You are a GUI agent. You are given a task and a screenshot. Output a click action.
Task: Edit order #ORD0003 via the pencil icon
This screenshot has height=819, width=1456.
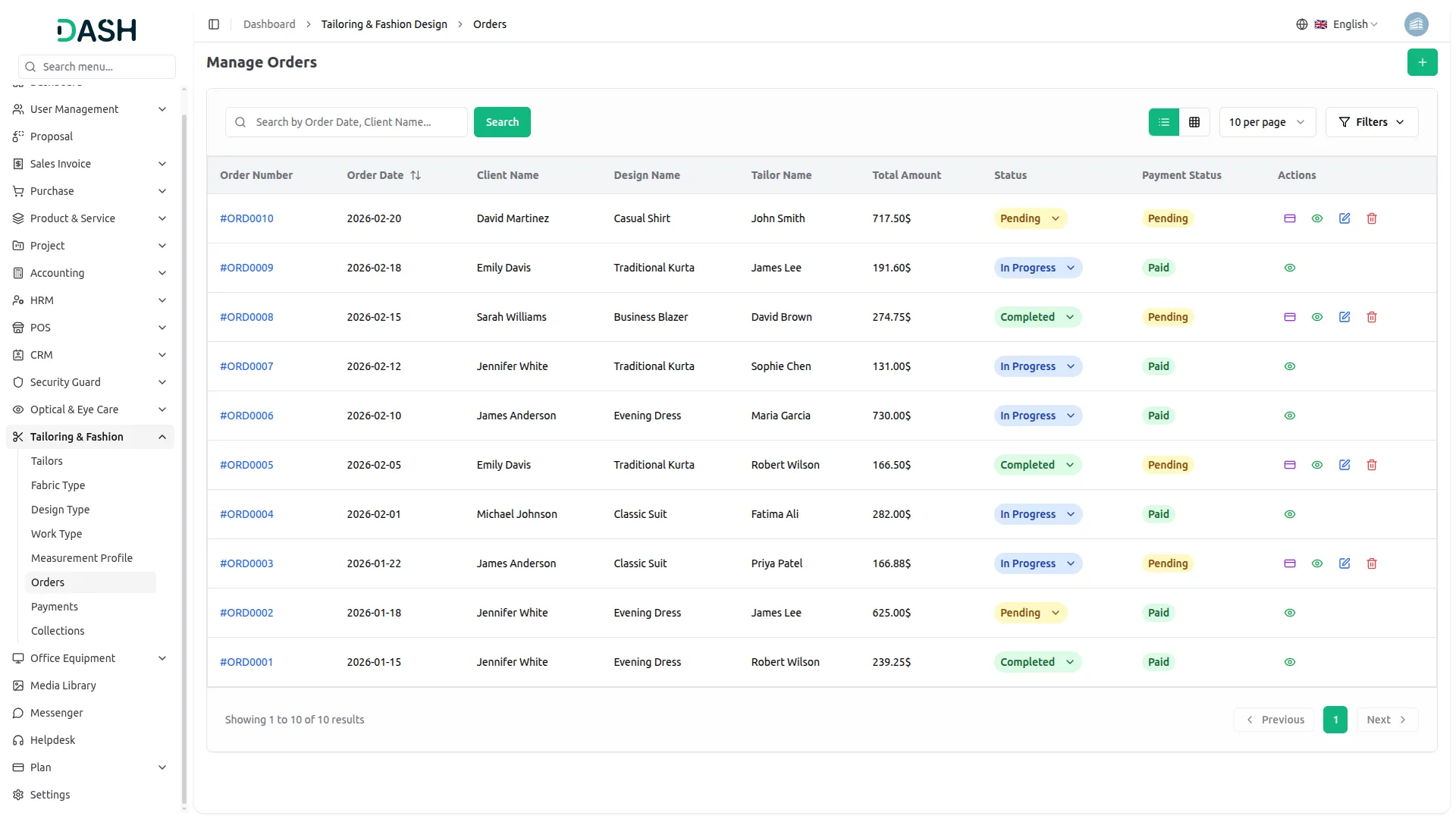[1344, 563]
